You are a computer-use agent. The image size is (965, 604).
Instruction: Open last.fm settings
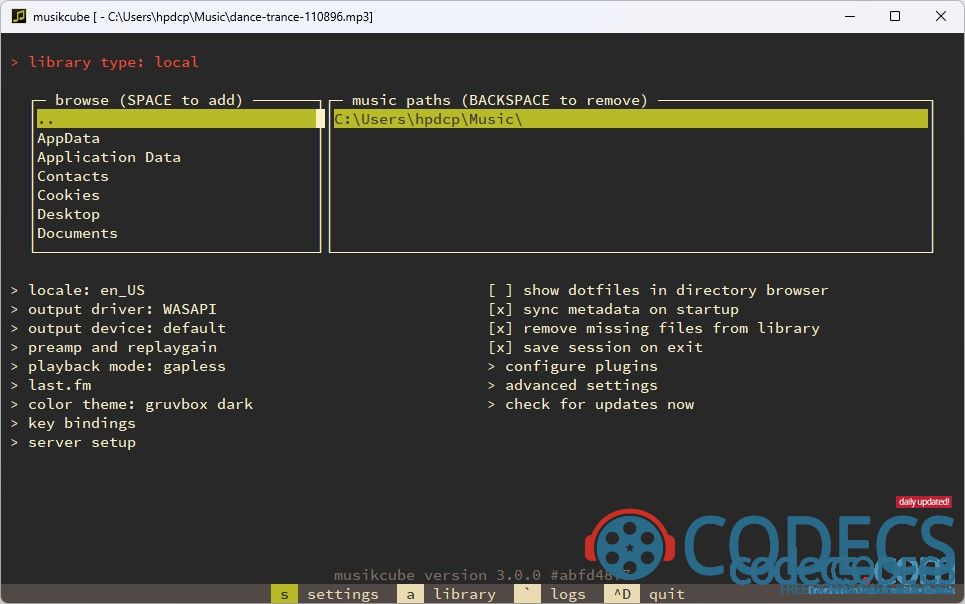click(51, 385)
